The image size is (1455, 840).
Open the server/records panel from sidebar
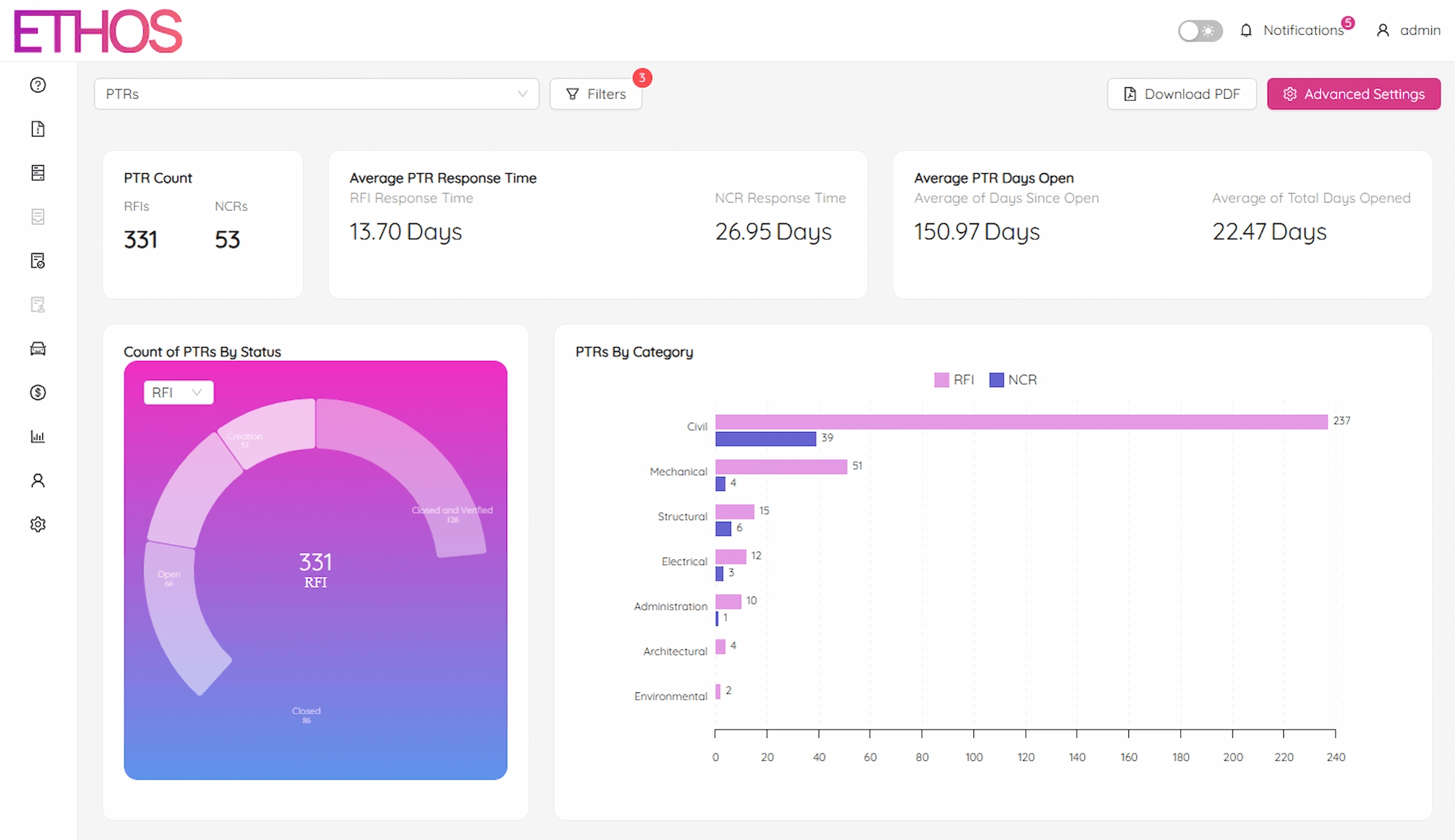point(37,173)
